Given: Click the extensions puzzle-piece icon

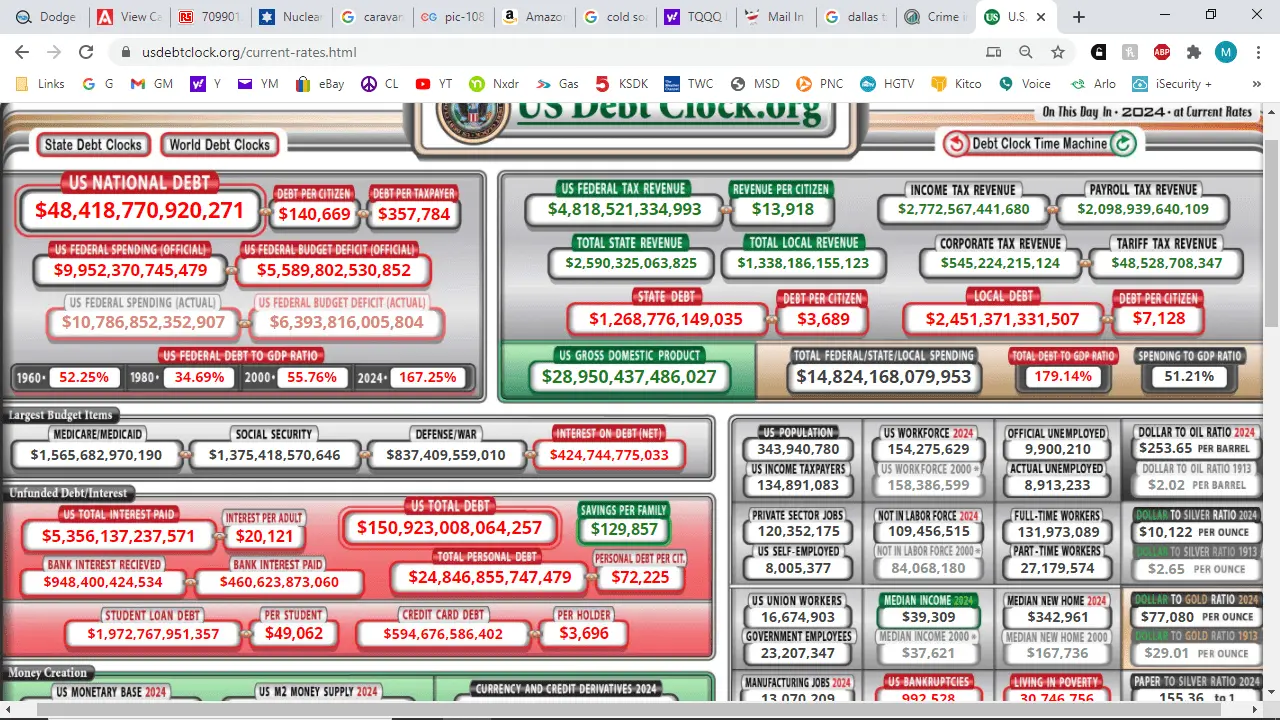Looking at the screenshot, I should pos(1194,51).
